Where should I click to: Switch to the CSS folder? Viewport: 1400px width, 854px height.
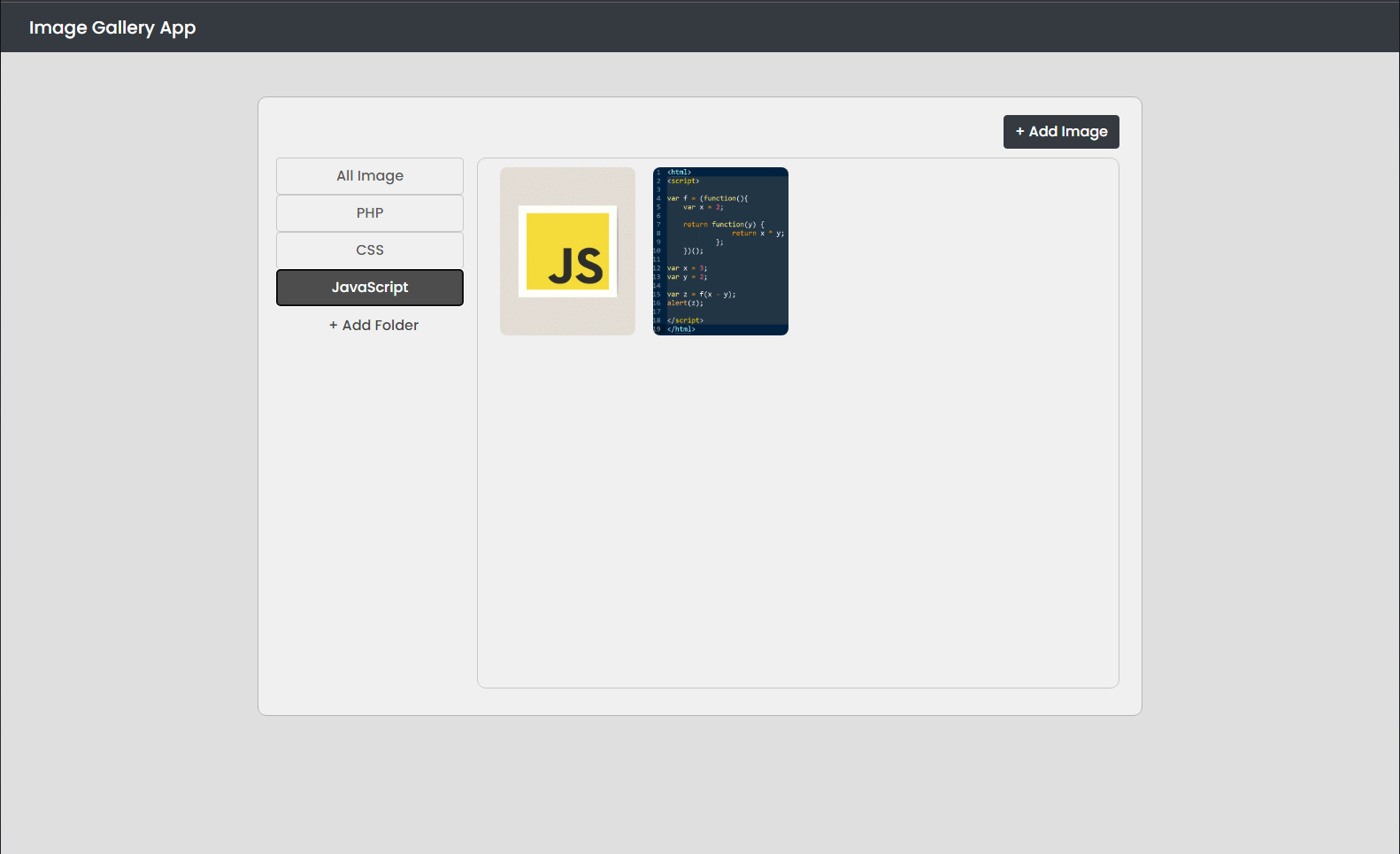point(370,250)
